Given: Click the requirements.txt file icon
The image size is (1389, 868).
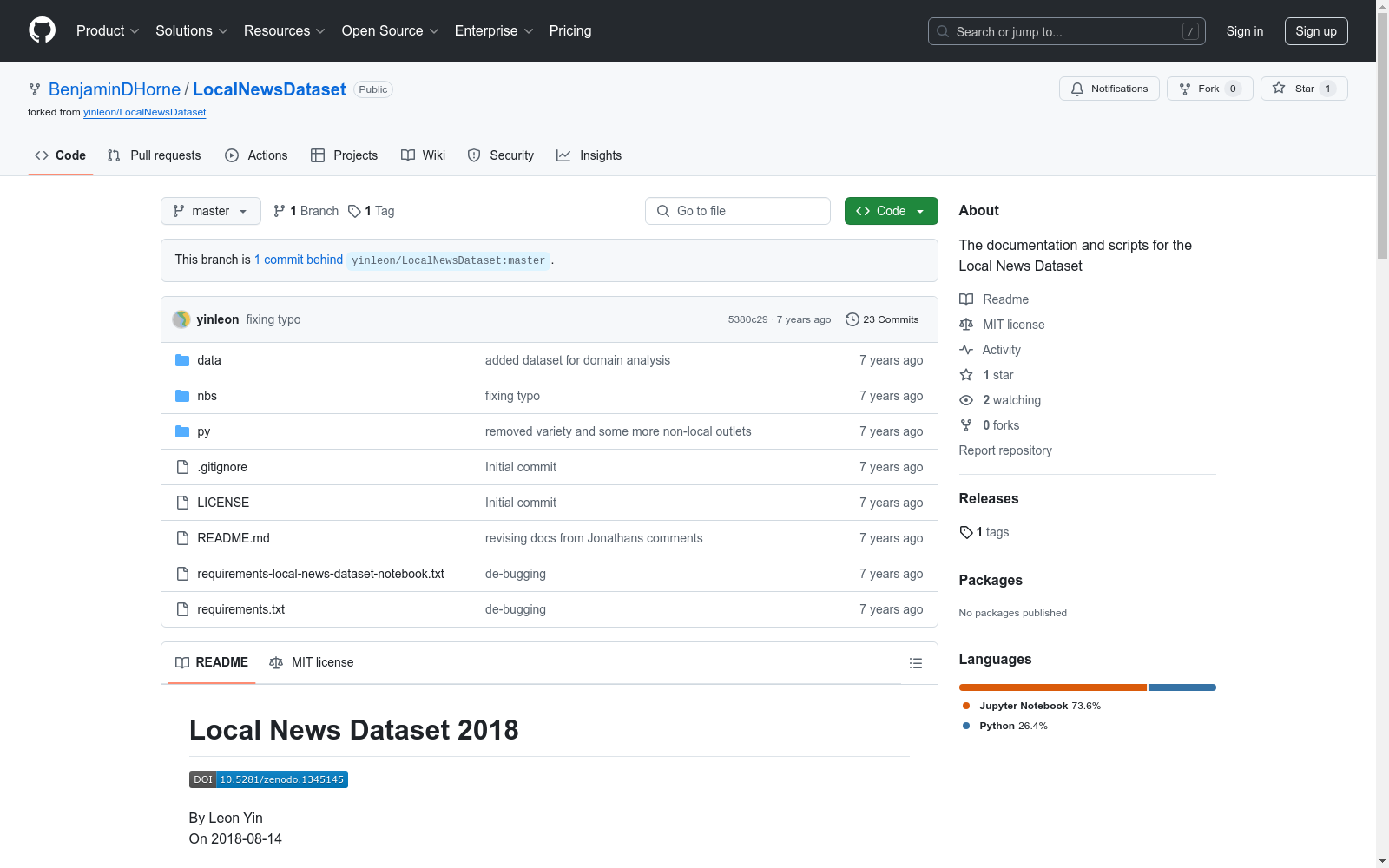Looking at the screenshot, I should point(182,609).
